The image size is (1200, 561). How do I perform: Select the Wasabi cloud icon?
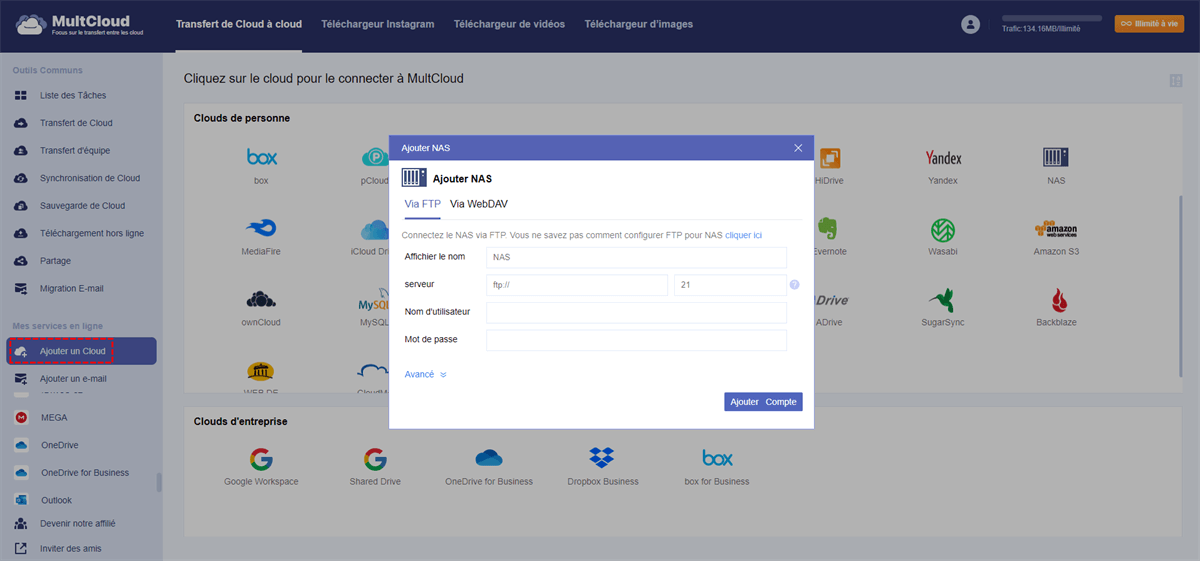click(942, 230)
